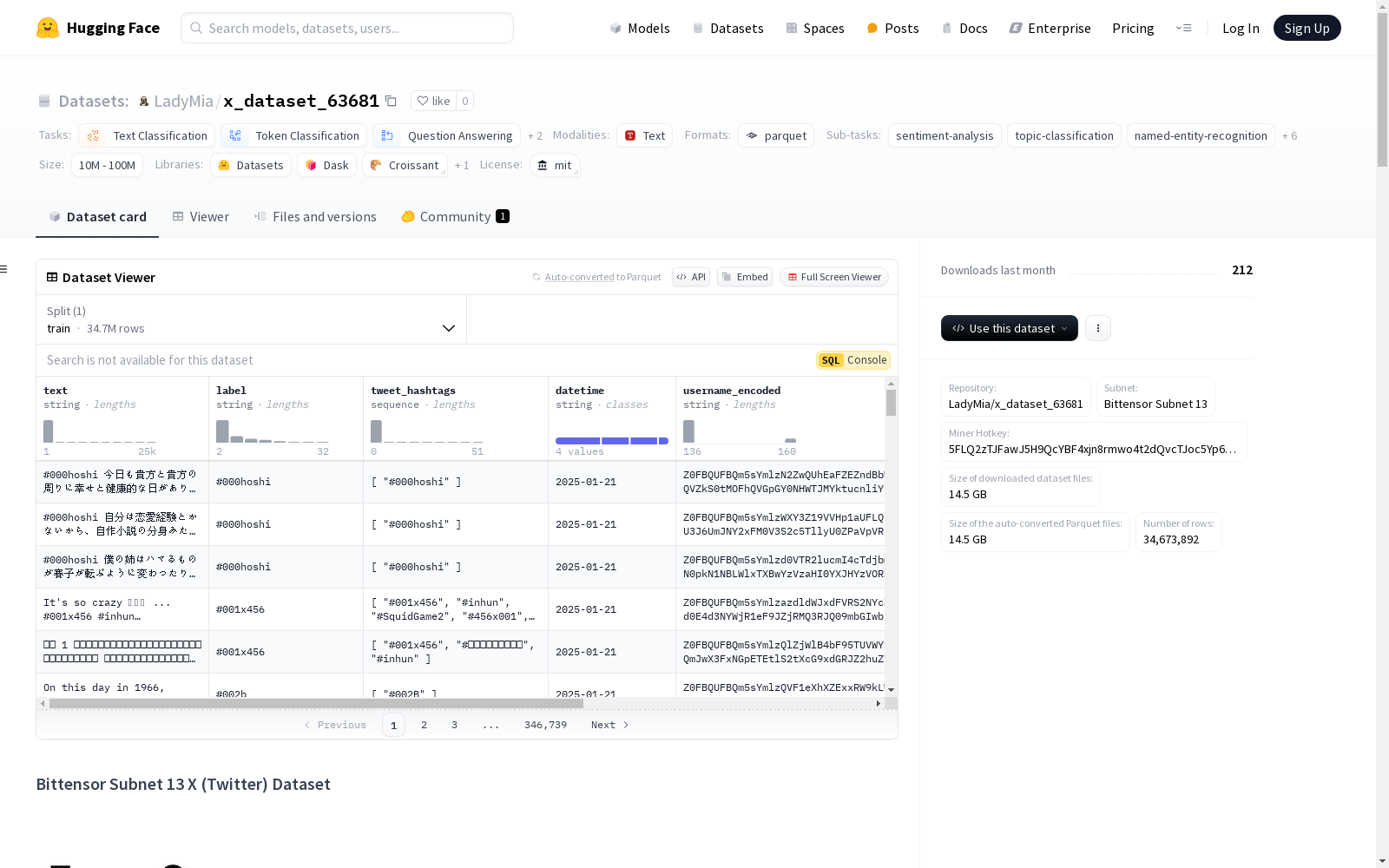This screenshot has width=1389, height=868.
Task: Click the Text Classification task icon
Action: tap(93, 135)
